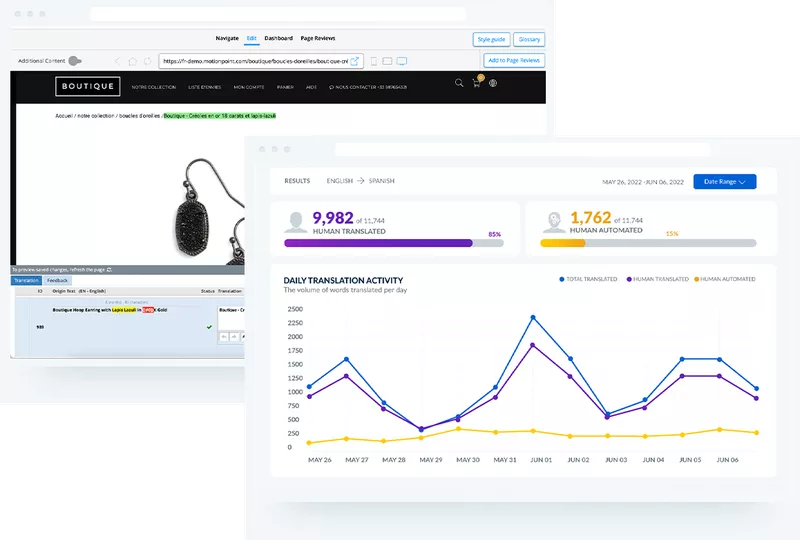800x540 pixels.
Task: Click the earring product image
Action: click(x=209, y=212)
